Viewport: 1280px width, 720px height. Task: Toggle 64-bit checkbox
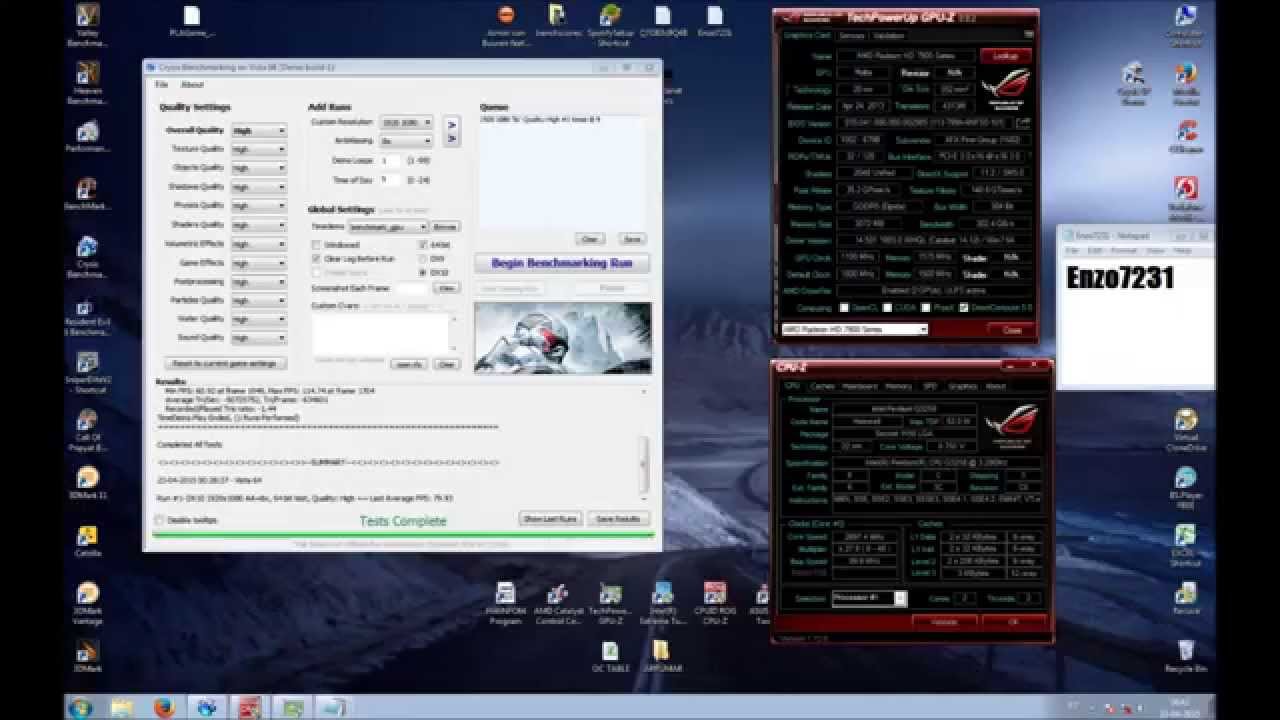point(423,245)
